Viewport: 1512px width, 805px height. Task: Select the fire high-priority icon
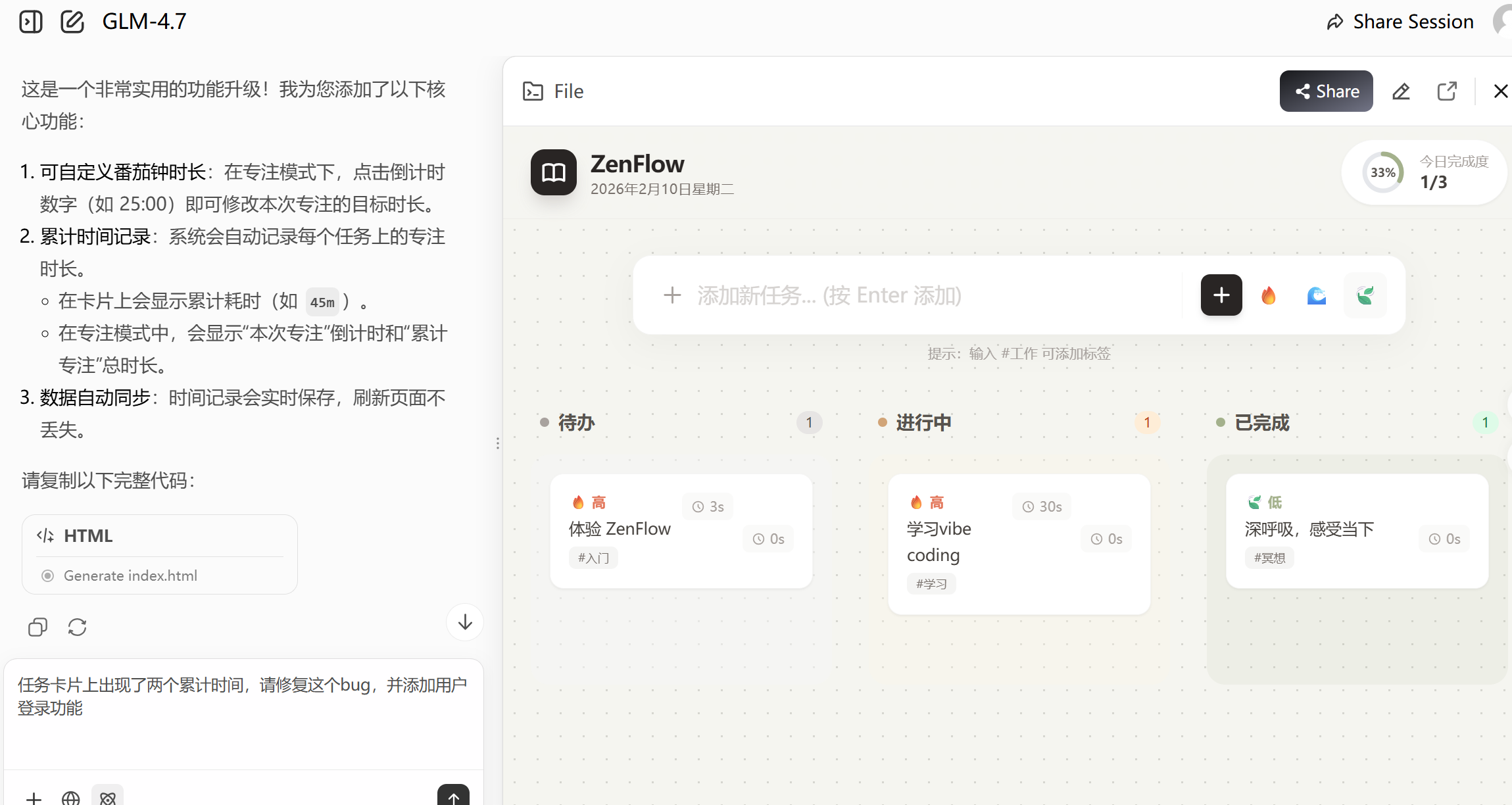tap(1269, 295)
